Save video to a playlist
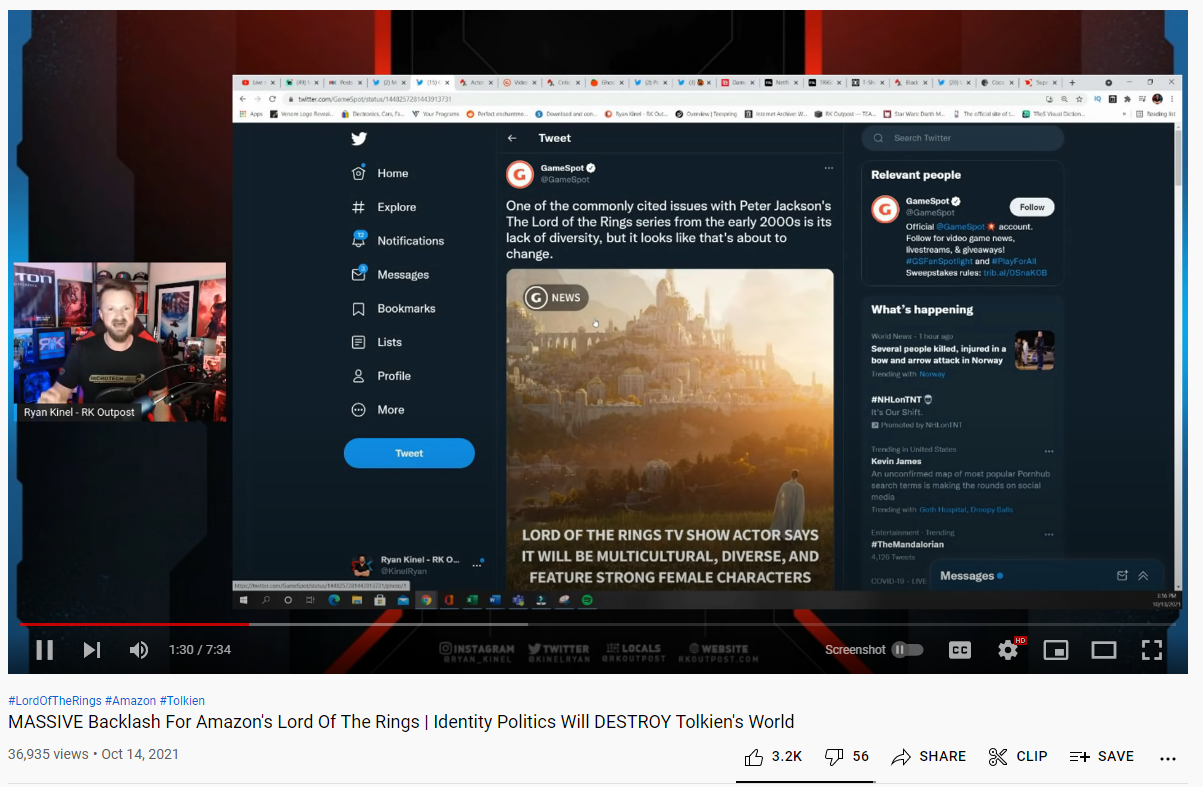Viewport: 1203px width, 787px height. point(1101,757)
